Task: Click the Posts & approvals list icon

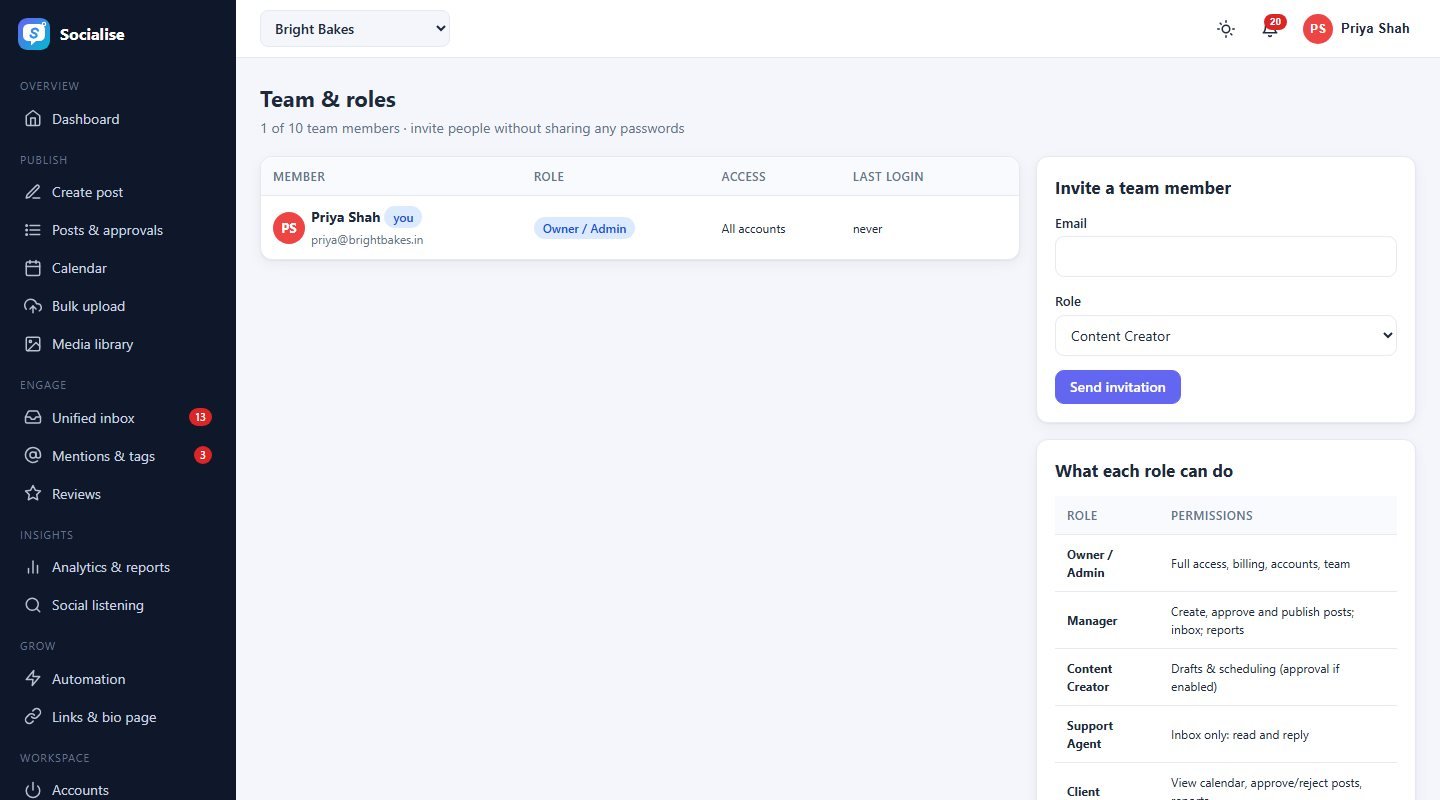Action: (x=33, y=230)
